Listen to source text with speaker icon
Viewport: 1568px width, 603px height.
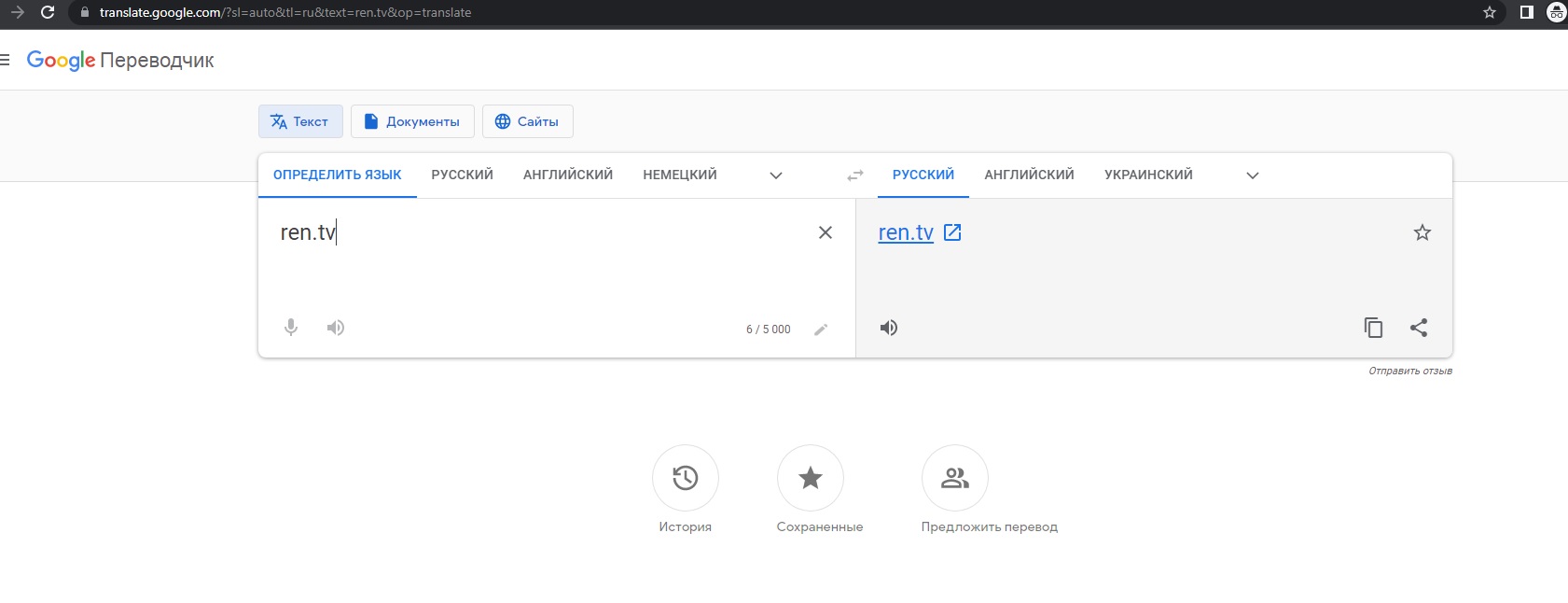[x=336, y=328]
